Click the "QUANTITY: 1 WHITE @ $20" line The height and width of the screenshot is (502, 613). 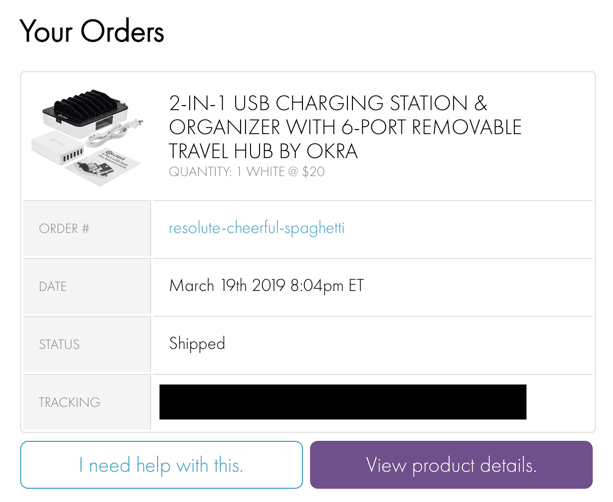tap(246, 172)
